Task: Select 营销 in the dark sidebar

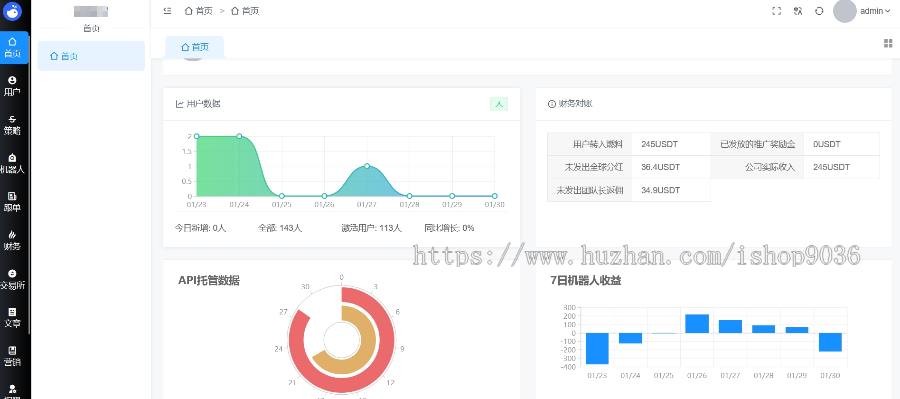Action: (12, 357)
